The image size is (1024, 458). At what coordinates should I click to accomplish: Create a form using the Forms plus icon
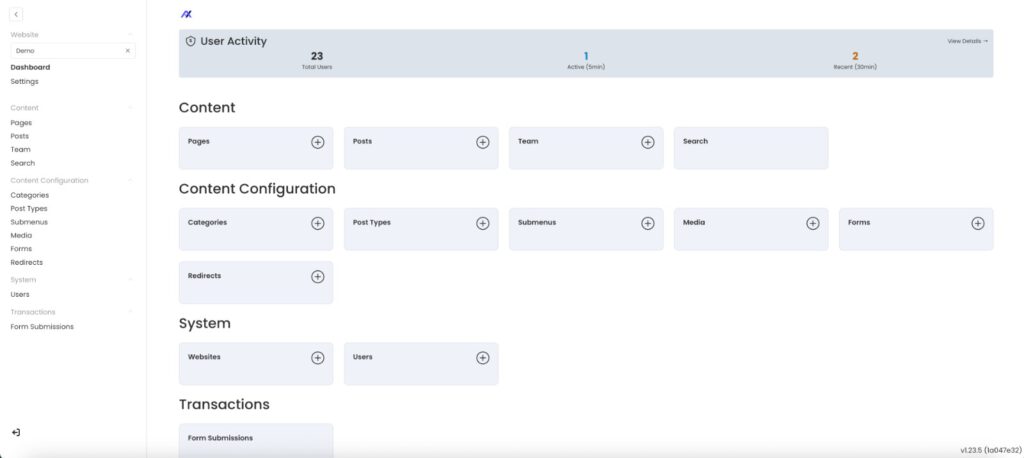tap(977, 223)
